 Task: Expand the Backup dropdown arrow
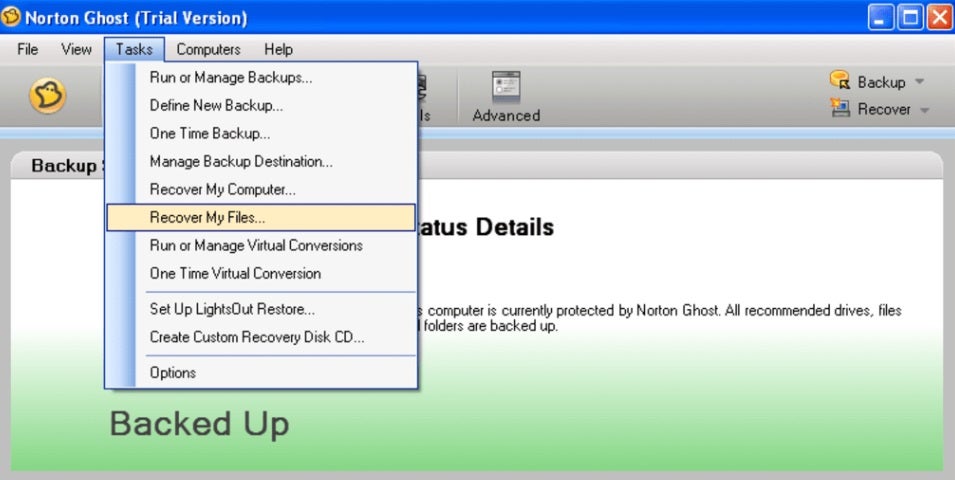pyautogui.click(x=920, y=82)
